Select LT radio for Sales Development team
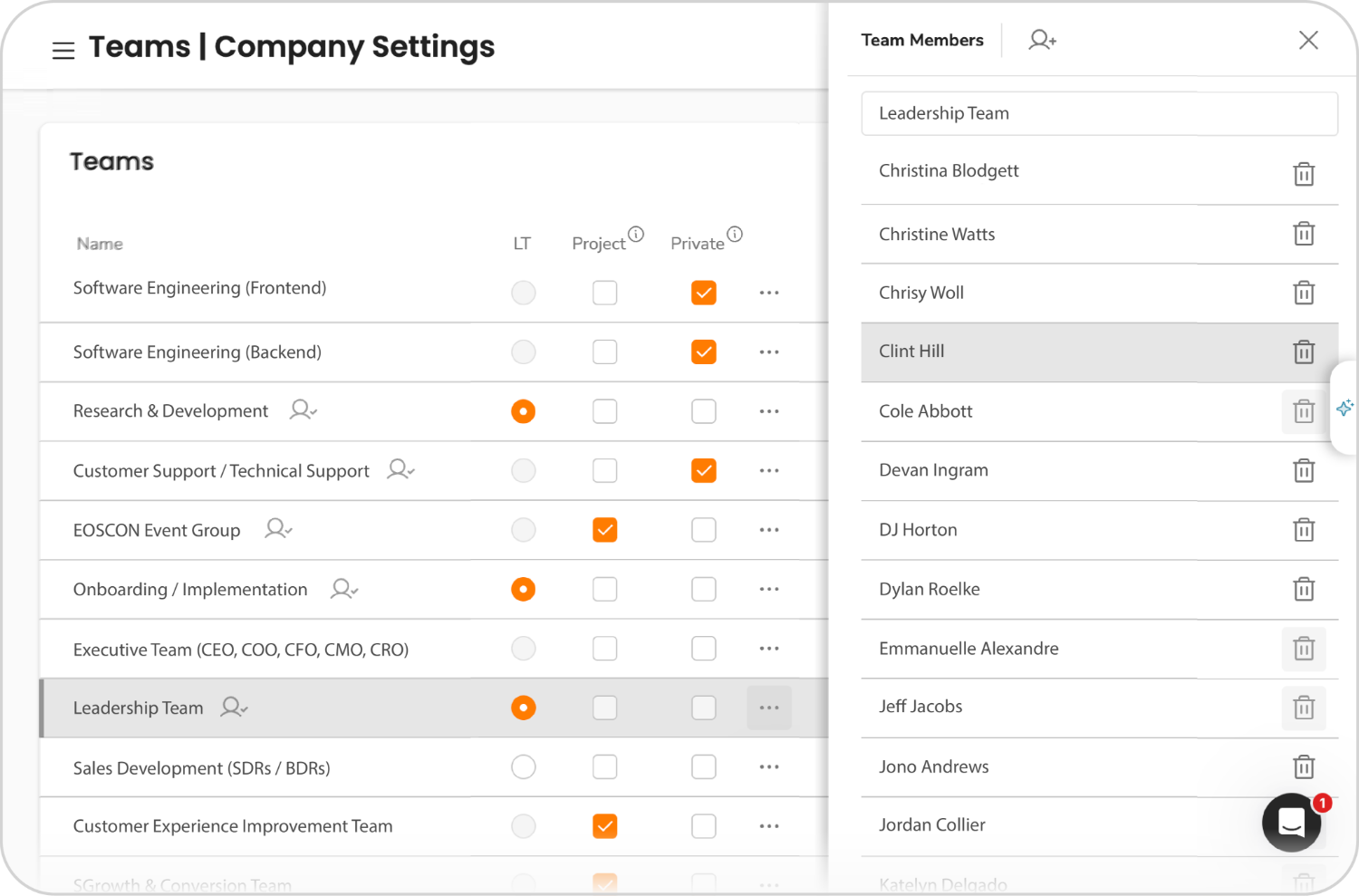Viewport: 1359px width, 896px height. click(x=523, y=767)
